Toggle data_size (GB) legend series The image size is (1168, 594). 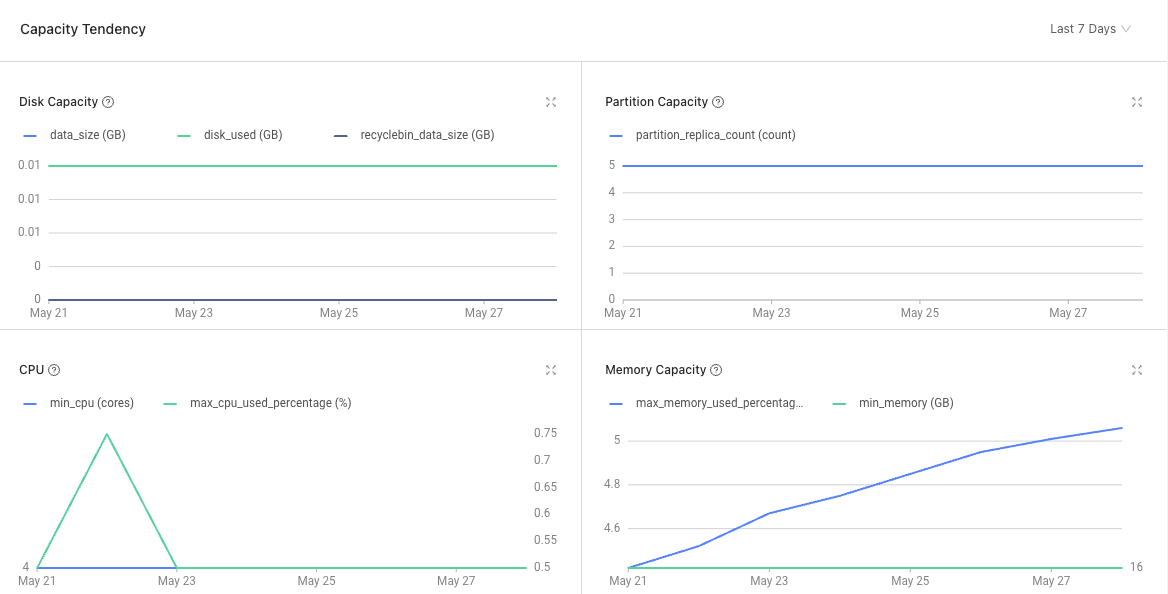click(x=74, y=136)
